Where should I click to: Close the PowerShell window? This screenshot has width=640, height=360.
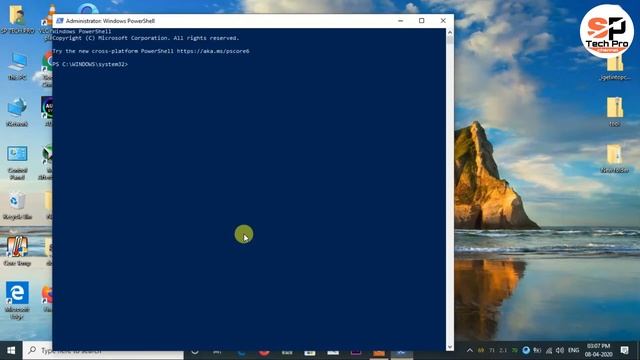pyautogui.click(x=443, y=21)
